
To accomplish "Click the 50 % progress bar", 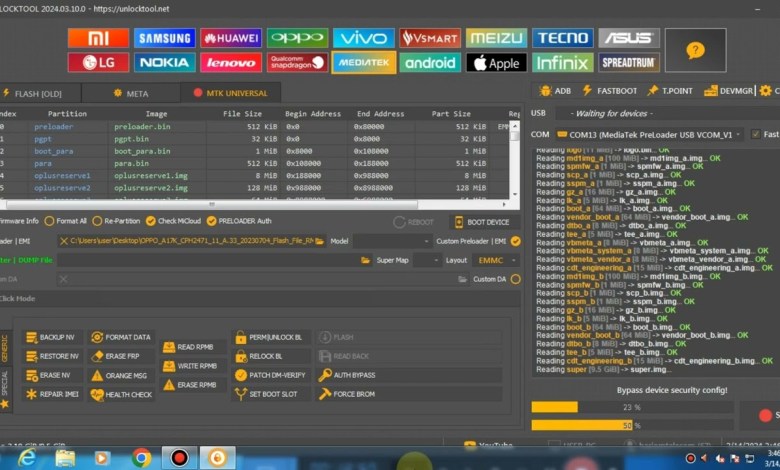I will point(632,425).
